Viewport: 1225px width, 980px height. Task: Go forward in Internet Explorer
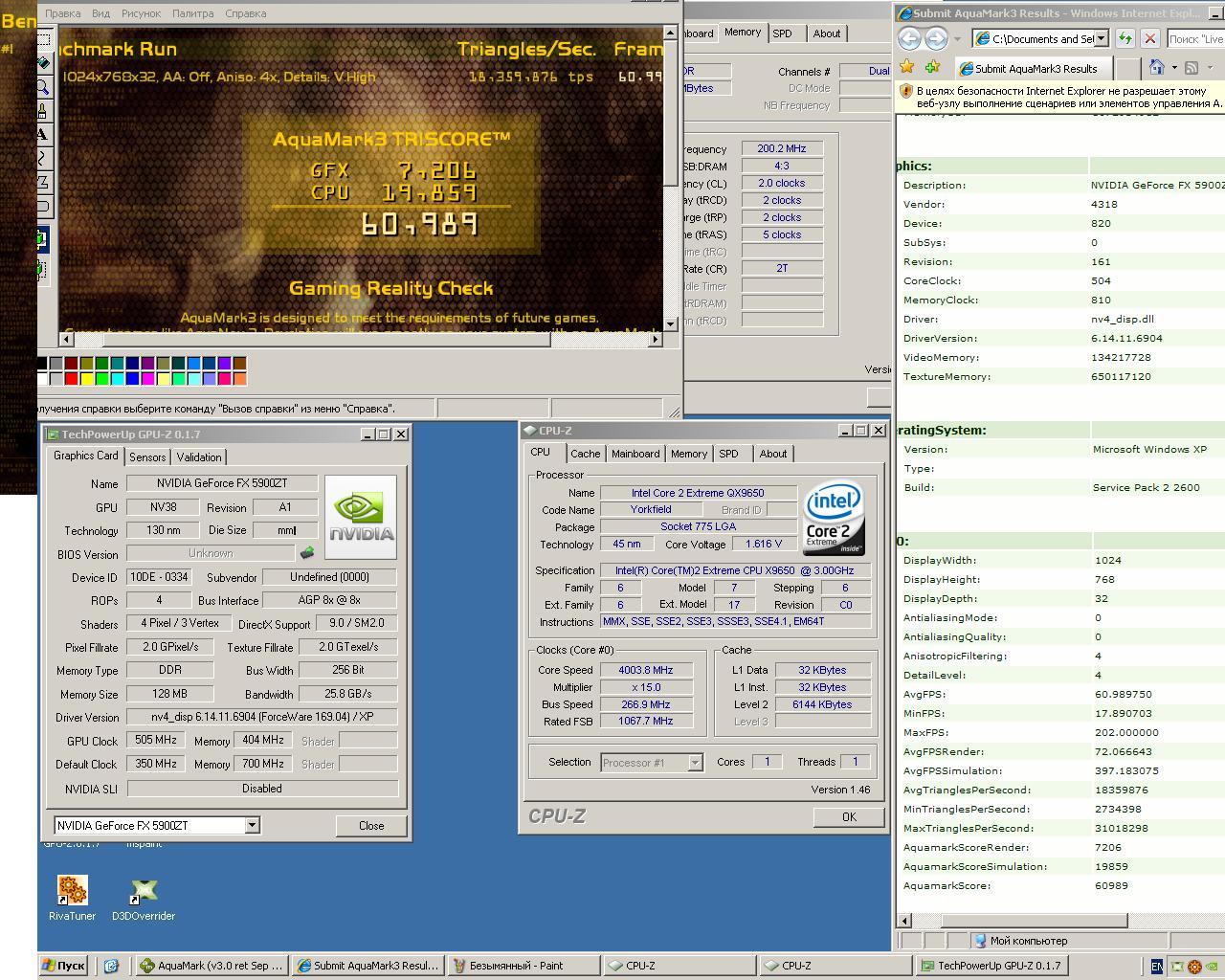(936, 38)
